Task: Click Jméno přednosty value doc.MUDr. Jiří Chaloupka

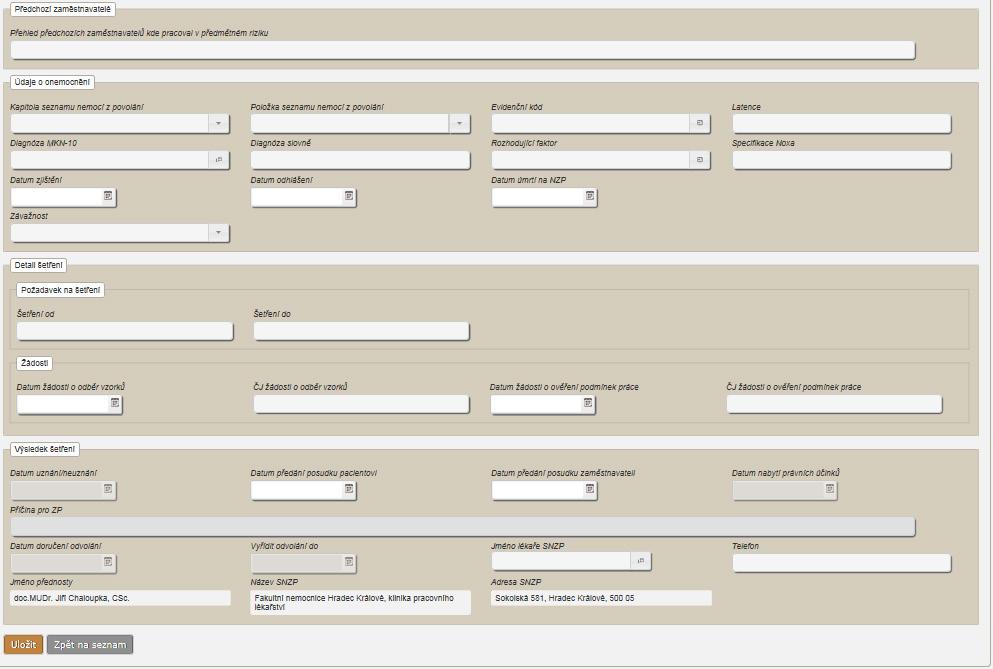Action: [x=120, y=598]
